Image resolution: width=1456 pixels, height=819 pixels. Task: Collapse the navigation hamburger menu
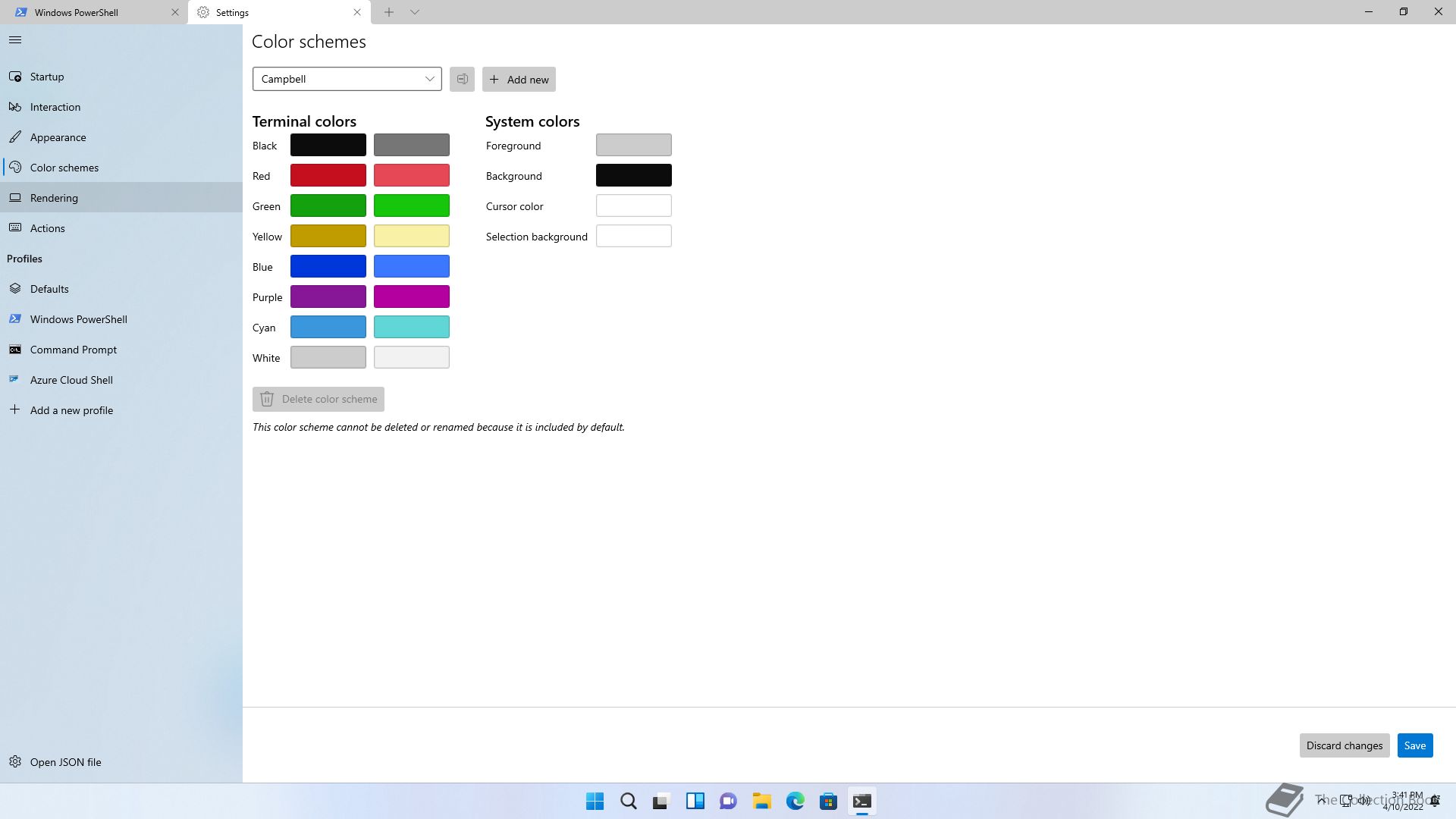click(15, 40)
